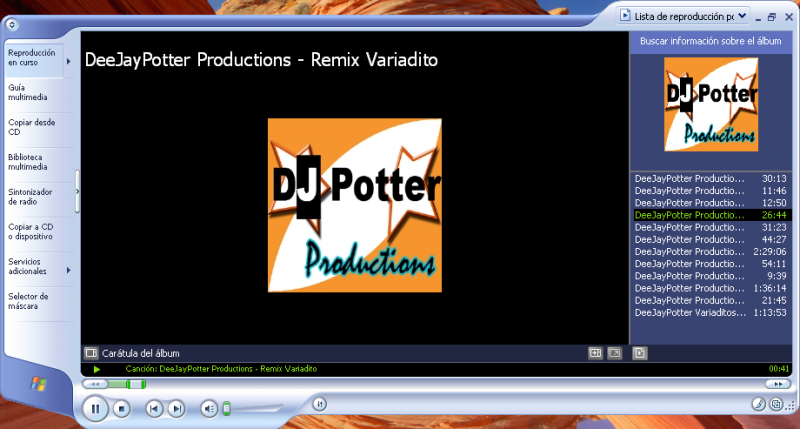
Task: Click the fast forward button on the seek bar
Action: (778, 384)
